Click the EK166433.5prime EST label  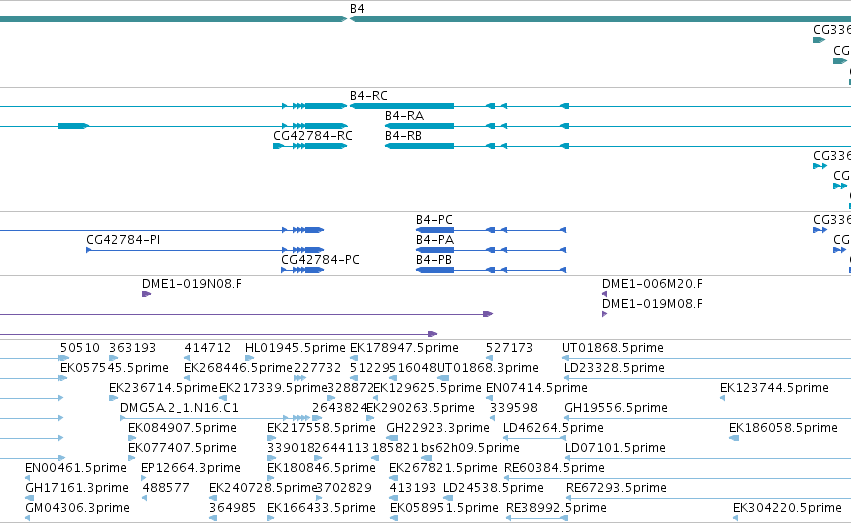point(321,508)
